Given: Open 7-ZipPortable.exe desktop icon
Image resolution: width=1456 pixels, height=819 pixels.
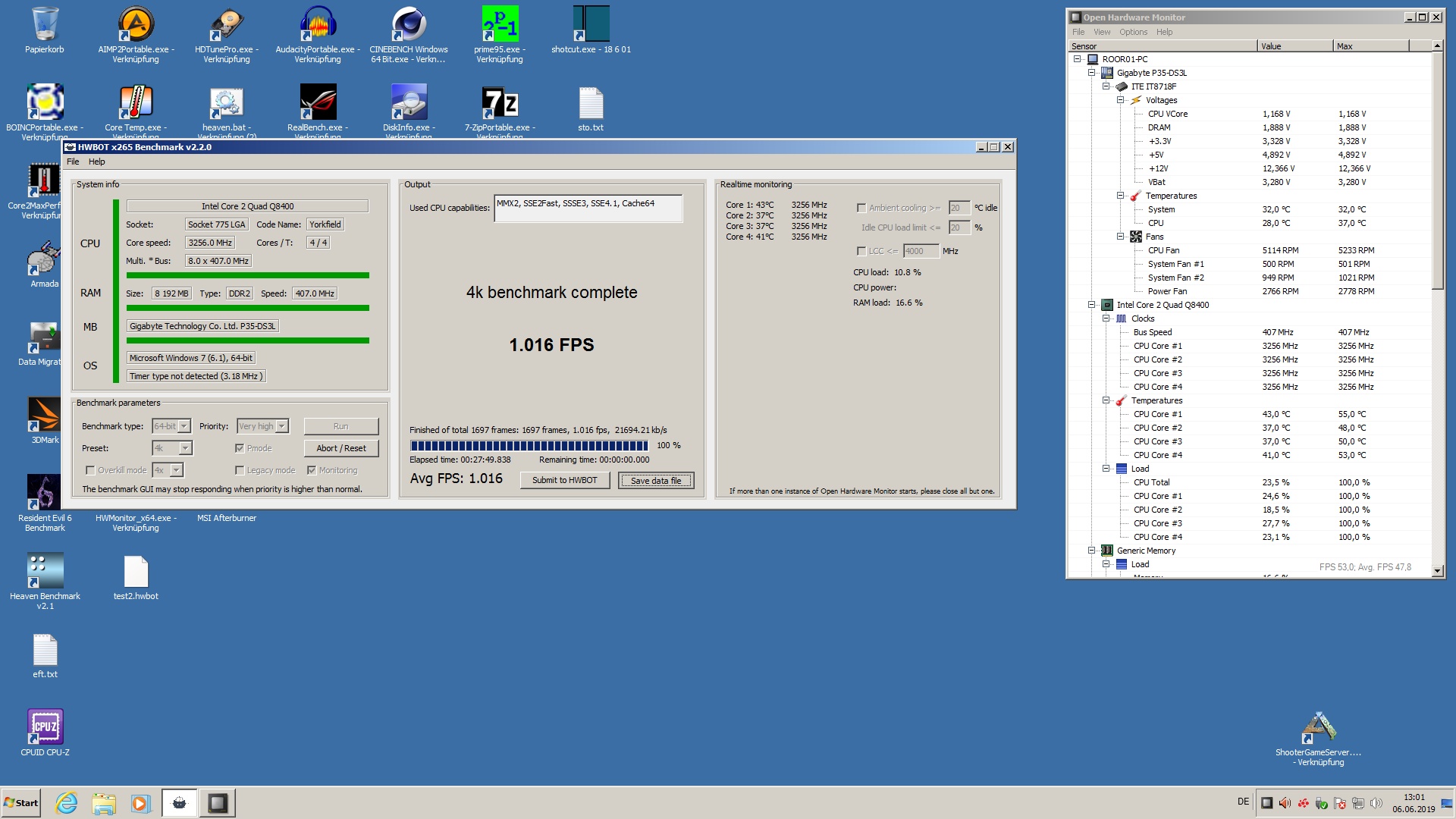Looking at the screenshot, I should [500, 102].
